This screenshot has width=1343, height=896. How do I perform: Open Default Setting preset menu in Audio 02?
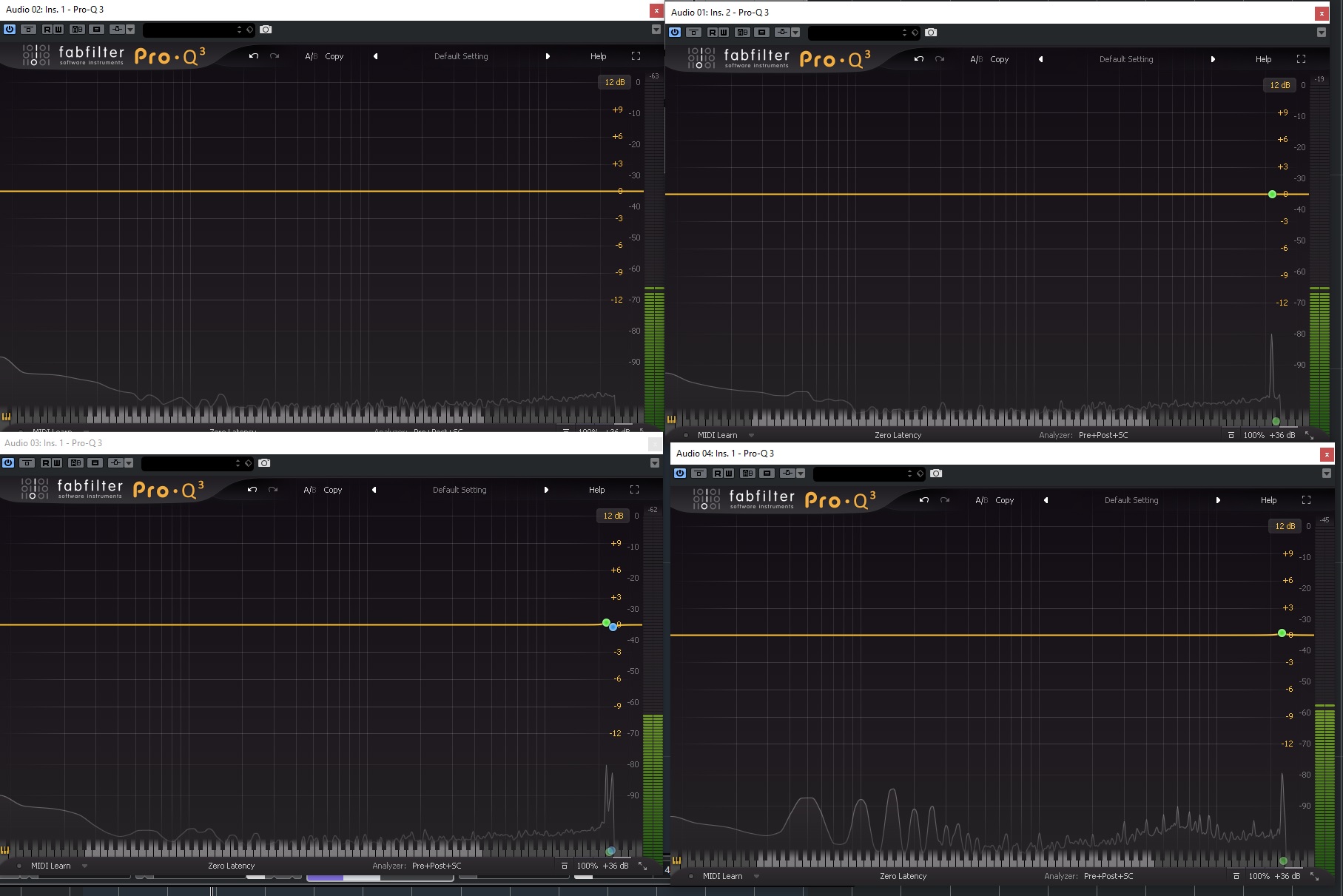(461, 56)
